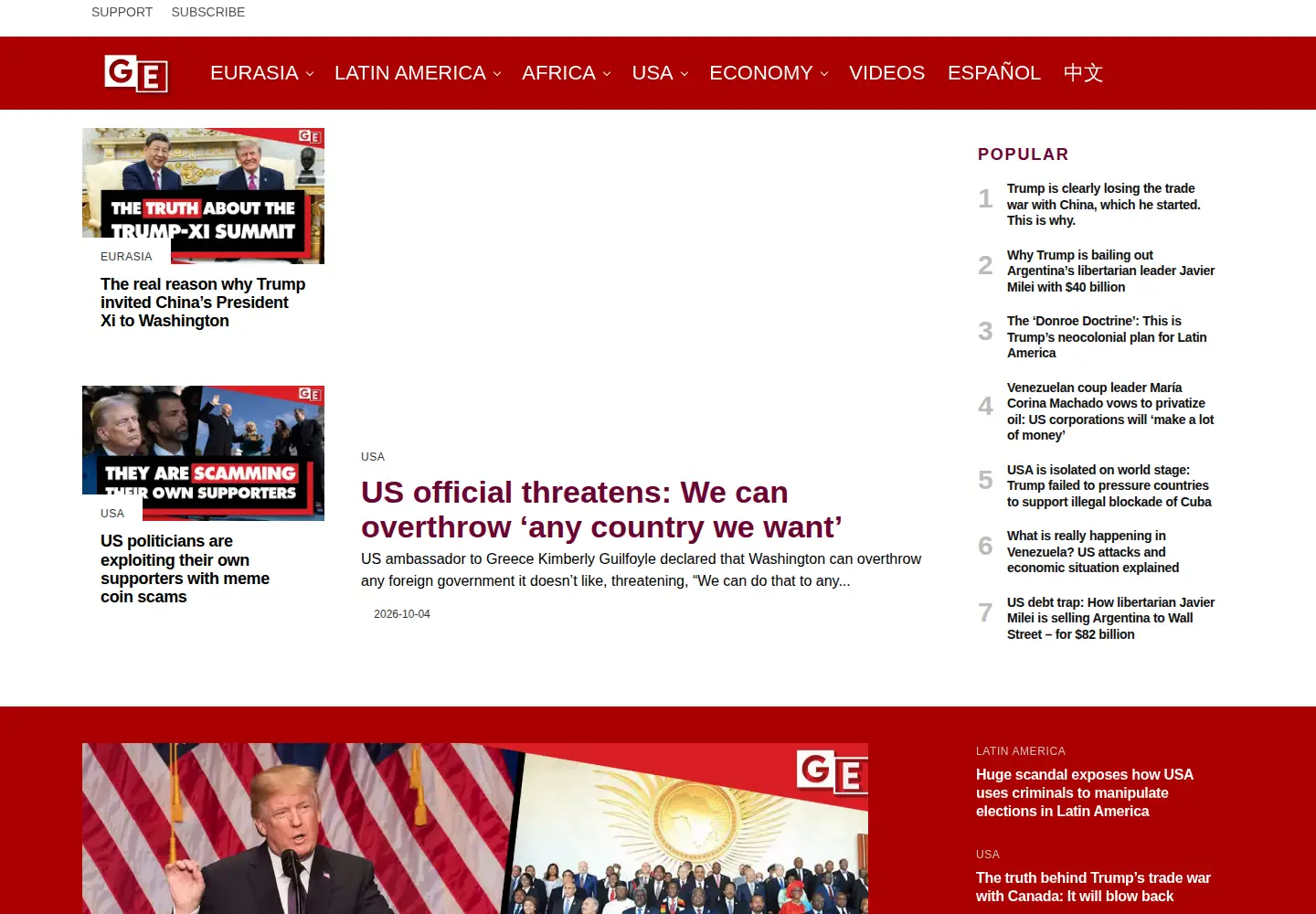Open the USA nav item

[x=653, y=73]
